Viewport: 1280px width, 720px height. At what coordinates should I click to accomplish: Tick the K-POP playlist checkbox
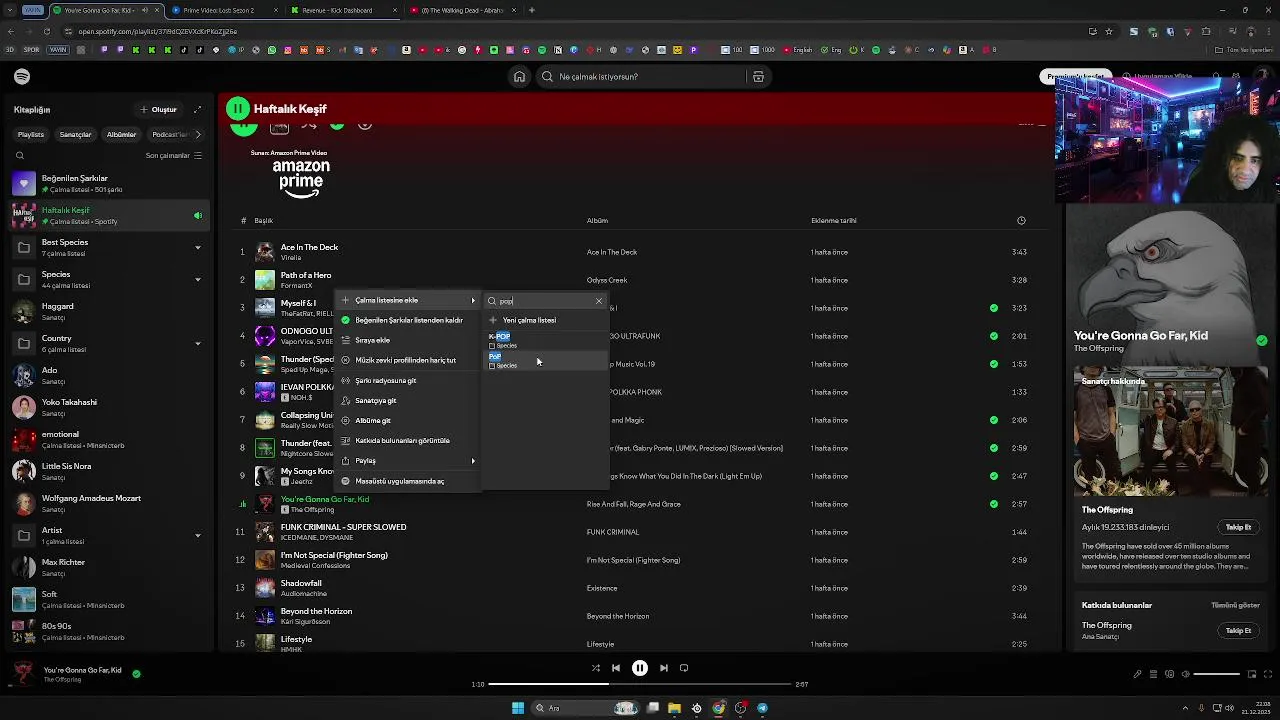point(492,346)
